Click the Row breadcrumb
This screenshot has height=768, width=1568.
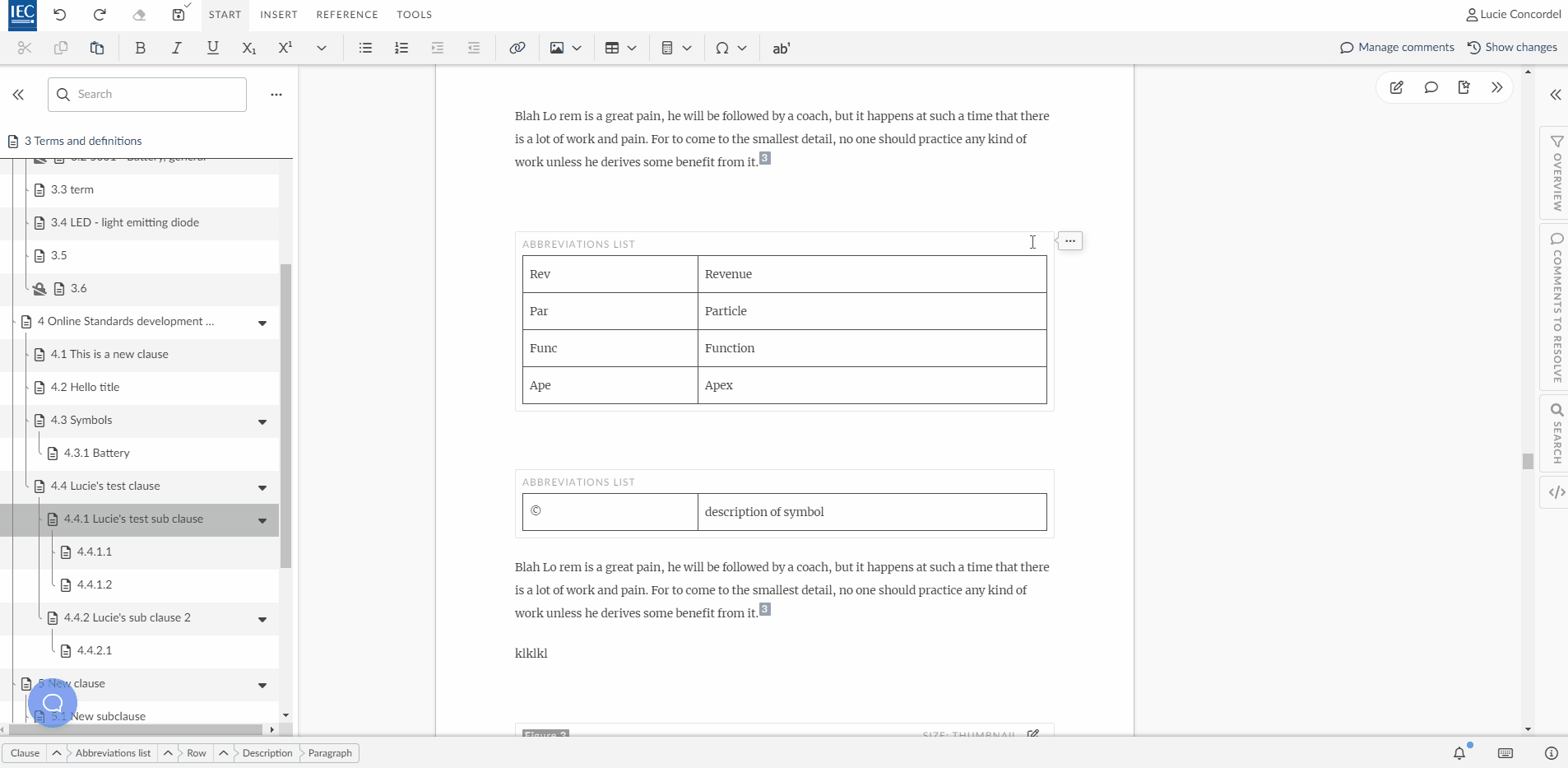pyautogui.click(x=197, y=753)
